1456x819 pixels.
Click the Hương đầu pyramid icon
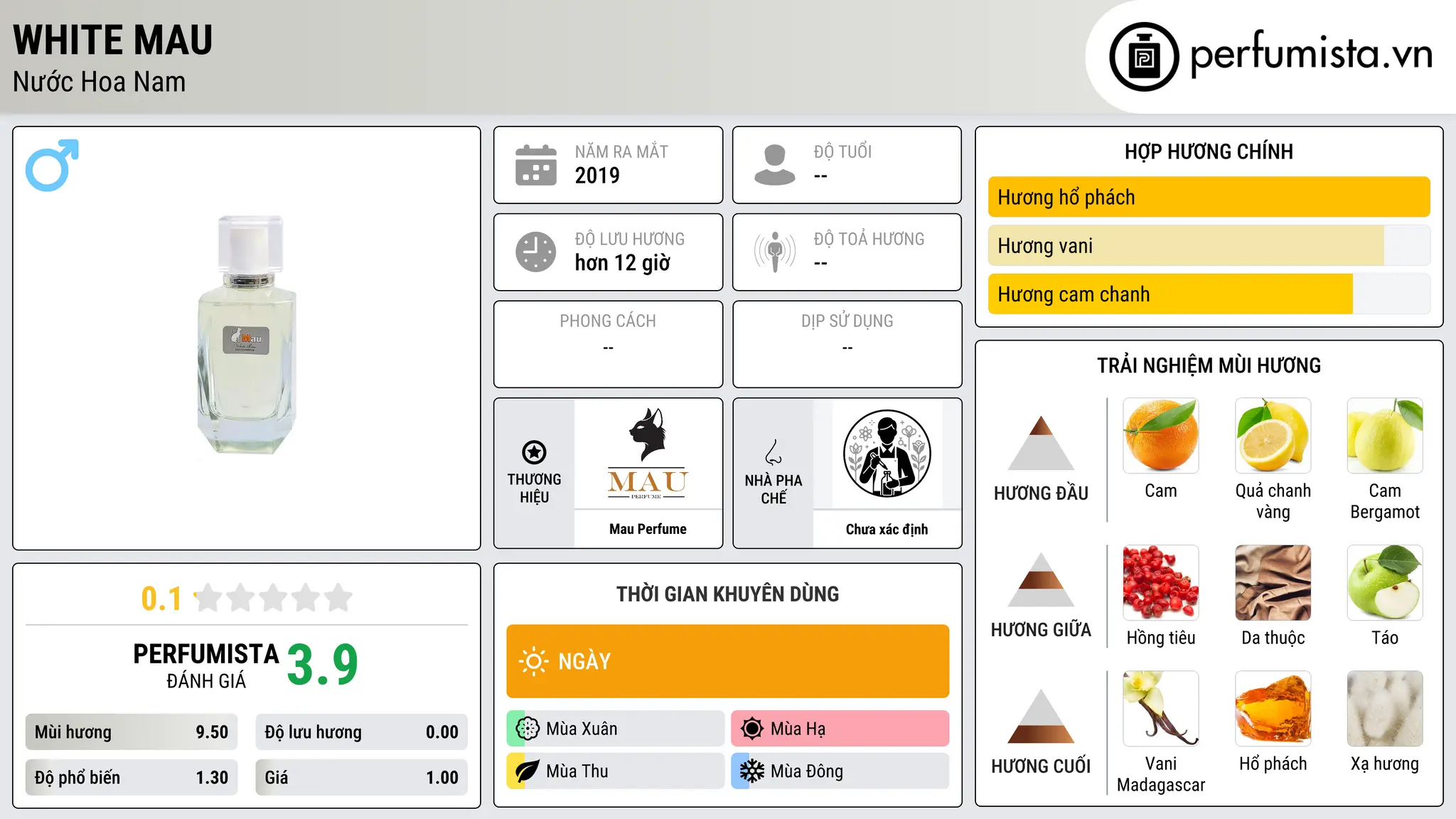tap(1041, 443)
